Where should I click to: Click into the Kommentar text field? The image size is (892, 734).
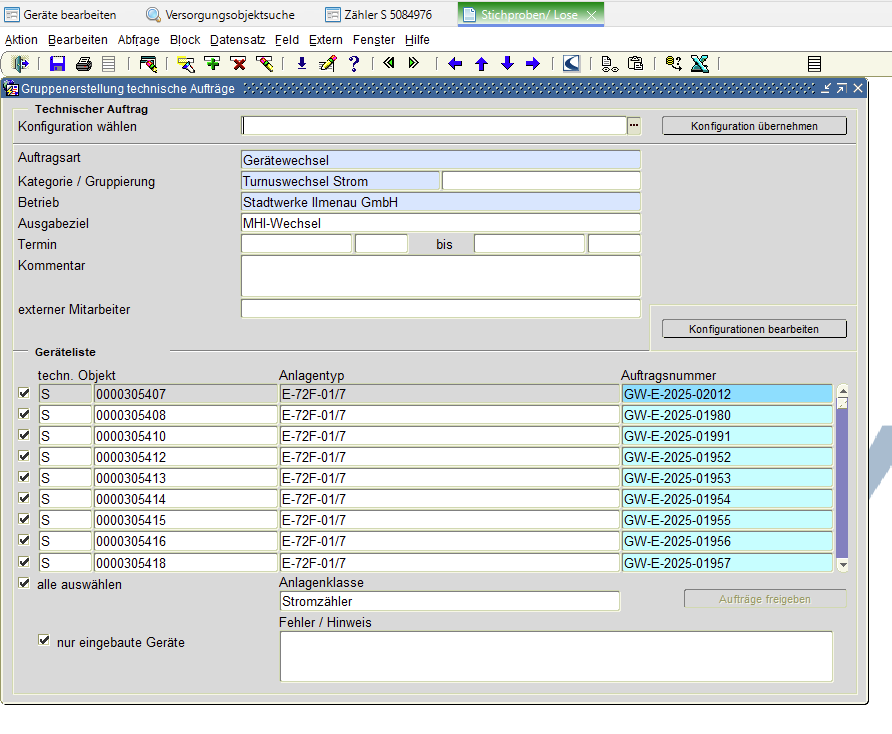[440, 276]
